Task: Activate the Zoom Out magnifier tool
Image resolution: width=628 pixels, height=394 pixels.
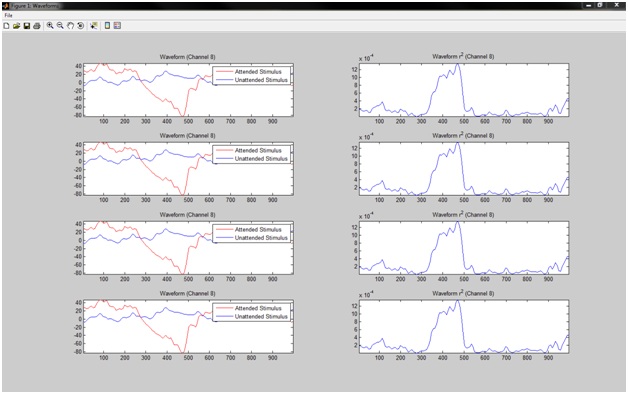Action: click(x=60, y=26)
